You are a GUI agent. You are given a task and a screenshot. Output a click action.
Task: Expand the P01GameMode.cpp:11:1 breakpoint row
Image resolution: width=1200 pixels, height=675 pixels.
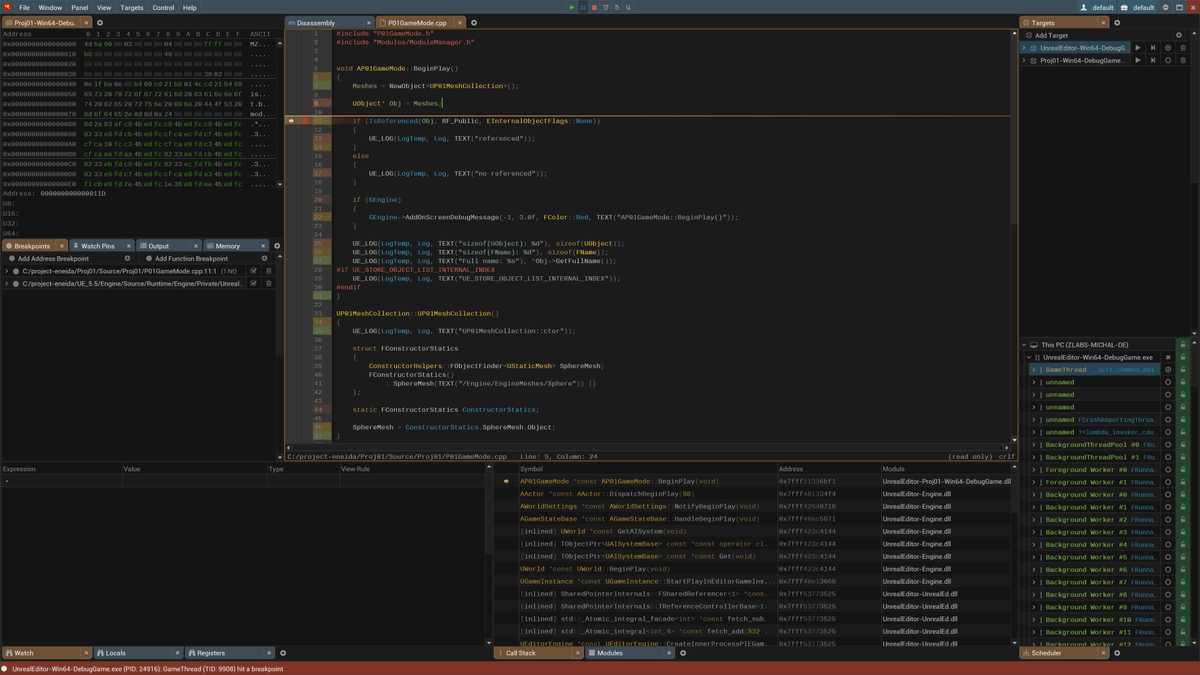coord(7,271)
